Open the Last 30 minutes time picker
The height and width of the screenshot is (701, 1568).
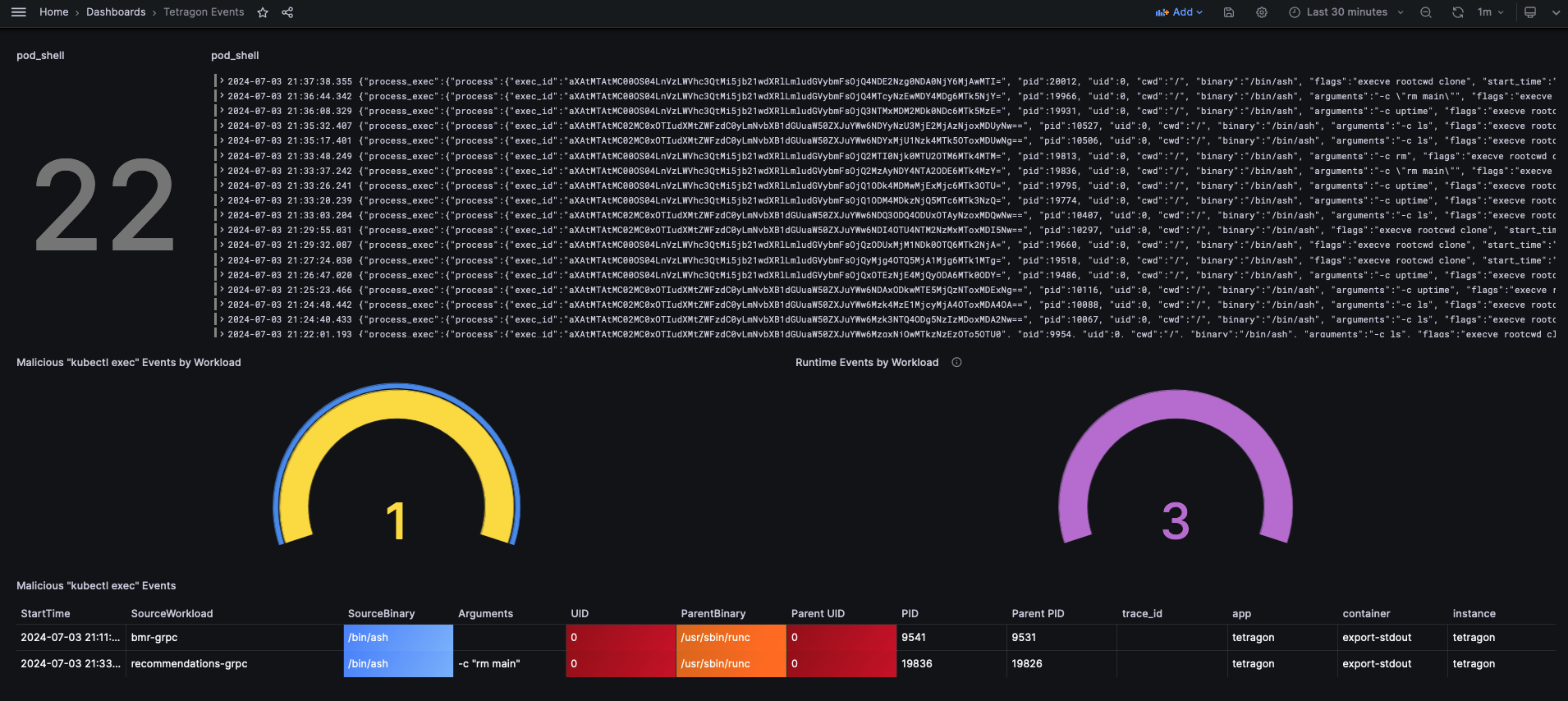pos(1346,12)
